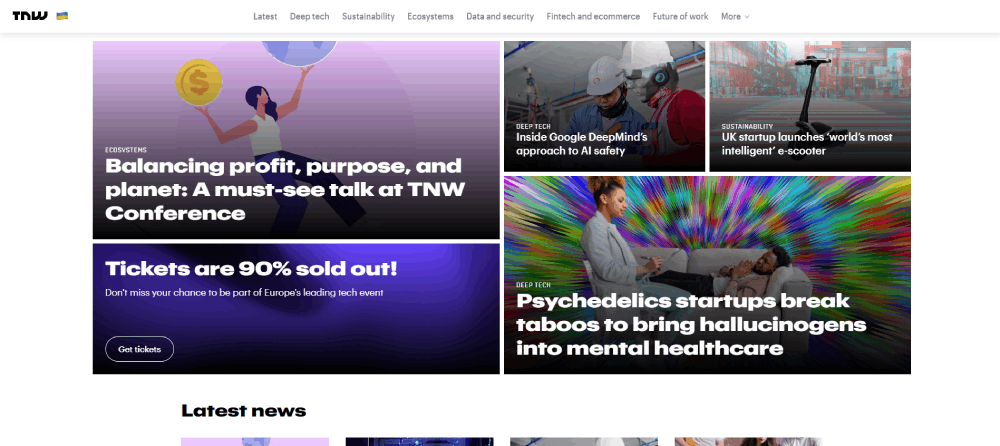Image resolution: width=1000 pixels, height=446 pixels.
Task: Click the Get tickets button
Action: [140, 349]
